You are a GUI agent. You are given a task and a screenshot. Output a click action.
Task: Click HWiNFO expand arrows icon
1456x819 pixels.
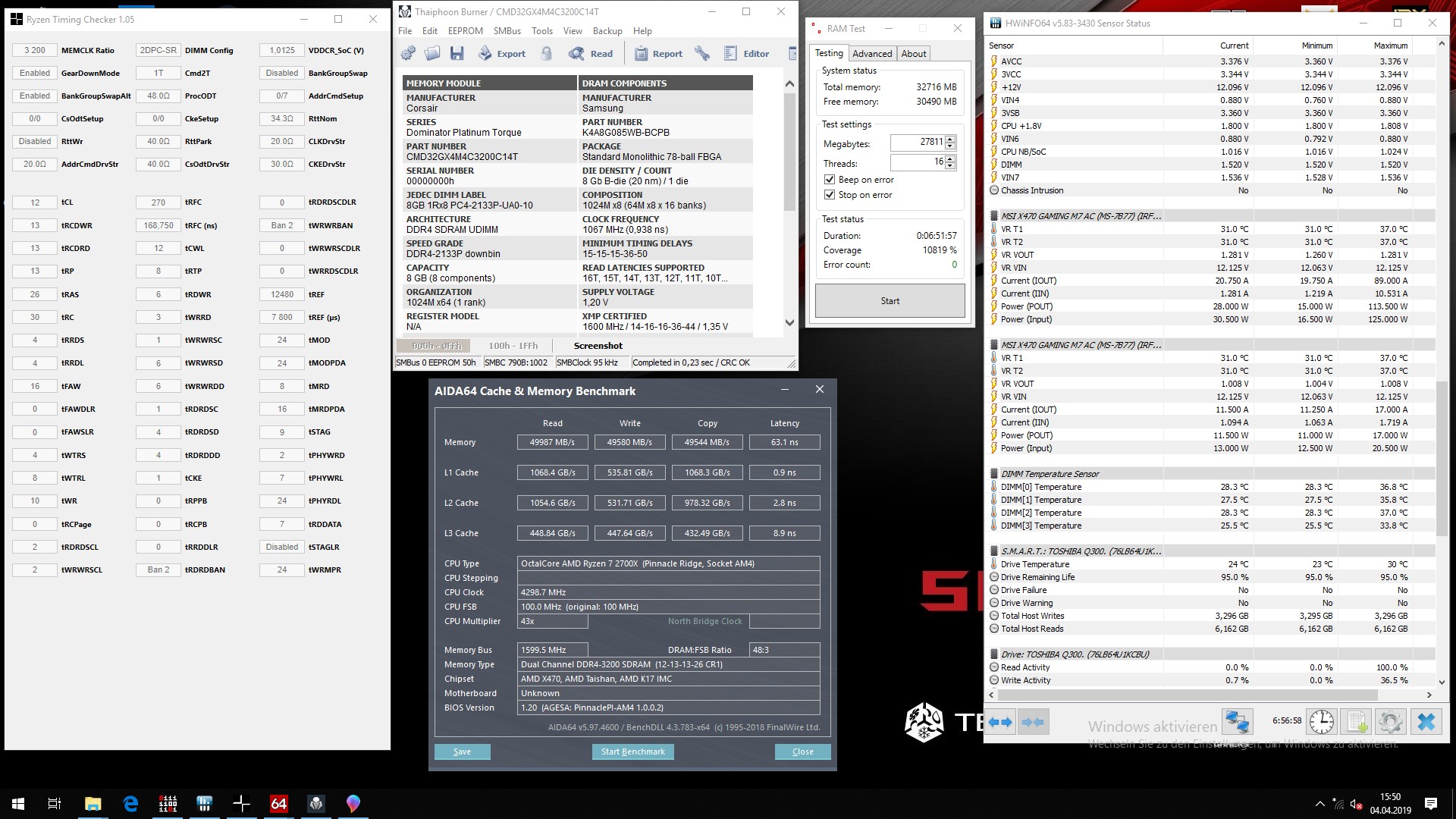pyautogui.click(x=1000, y=722)
